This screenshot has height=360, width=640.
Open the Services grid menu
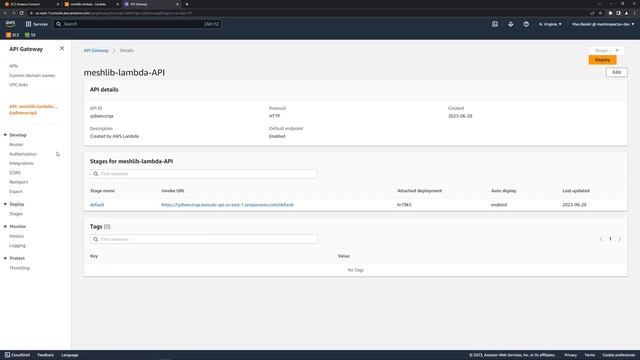(37, 24)
